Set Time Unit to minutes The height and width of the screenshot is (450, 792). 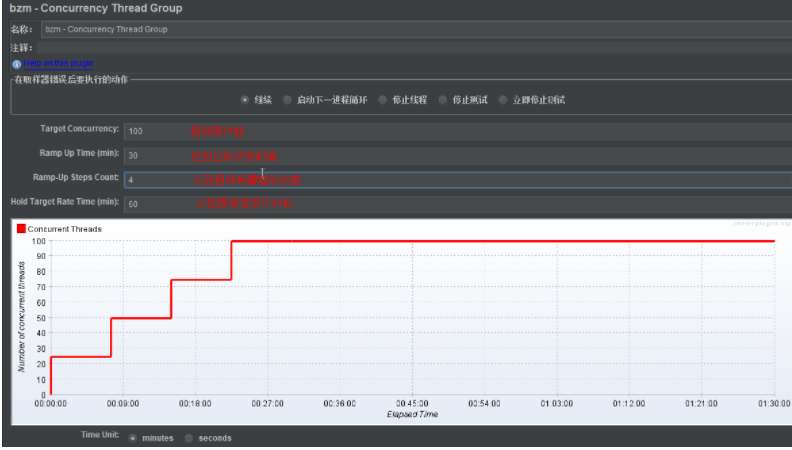pyautogui.click(x=132, y=438)
